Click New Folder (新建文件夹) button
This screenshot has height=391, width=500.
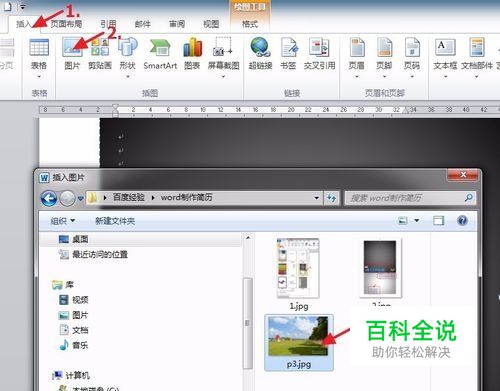click(115, 221)
